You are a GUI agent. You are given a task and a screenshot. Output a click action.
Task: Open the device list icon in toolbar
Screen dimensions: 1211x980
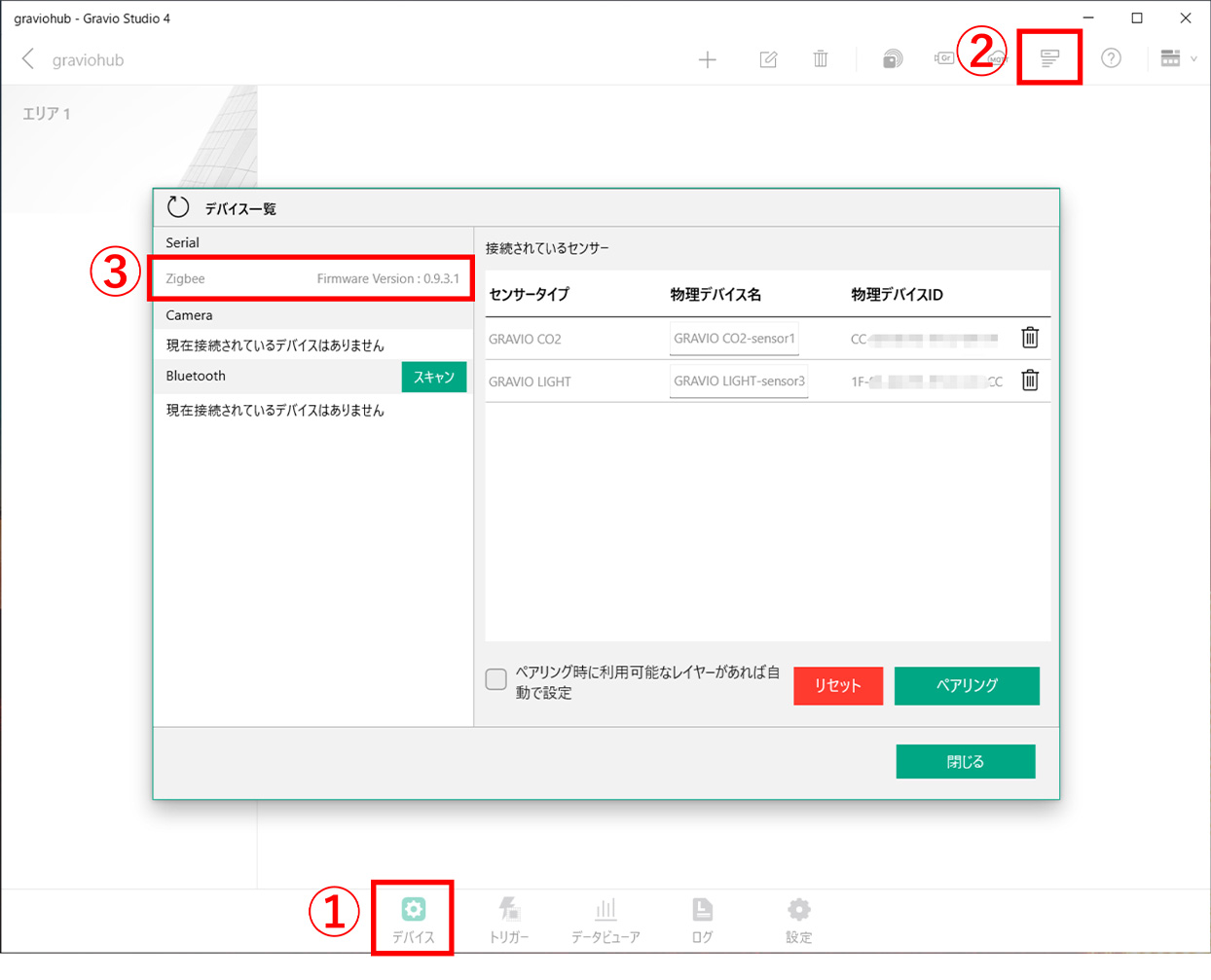[1049, 59]
